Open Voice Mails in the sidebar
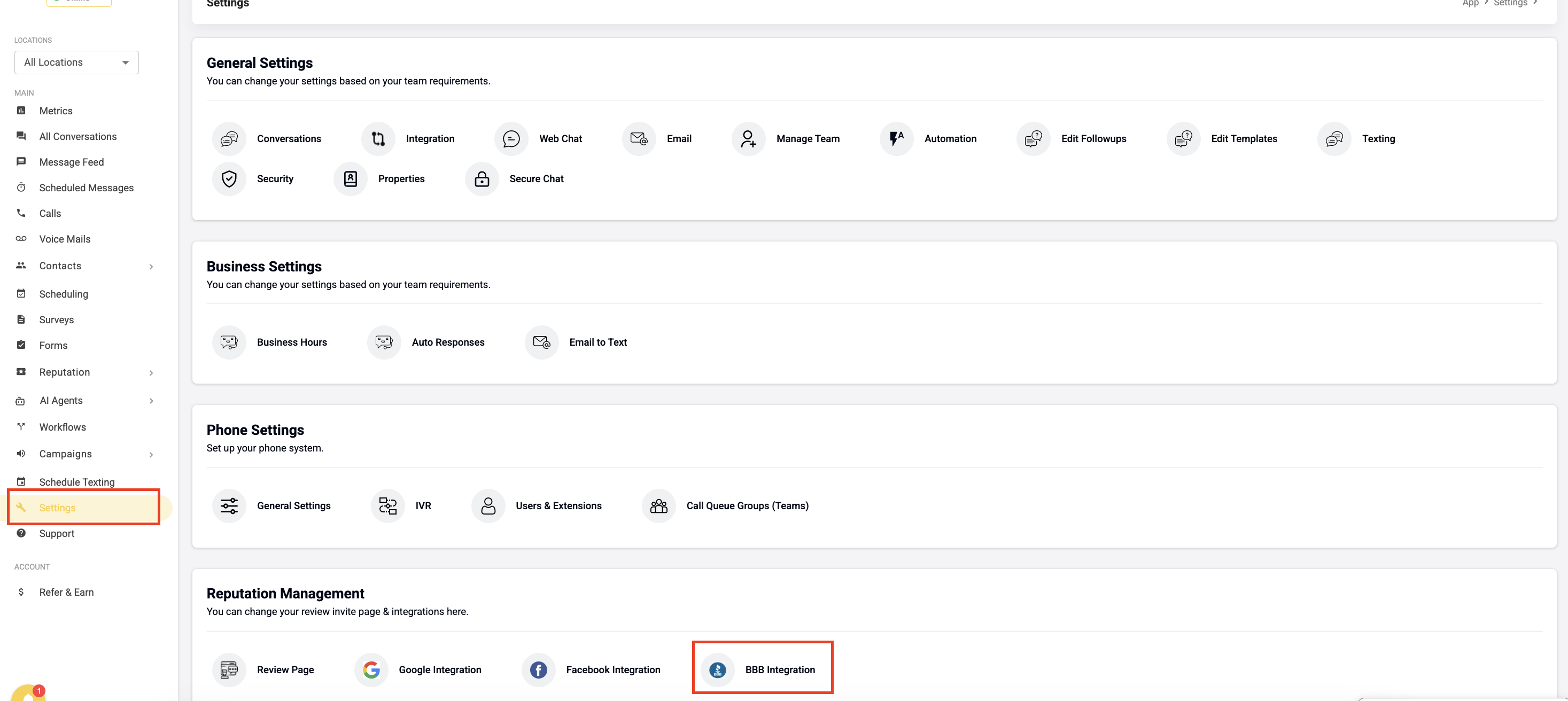The width and height of the screenshot is (1568, 701). pos(65,238)
